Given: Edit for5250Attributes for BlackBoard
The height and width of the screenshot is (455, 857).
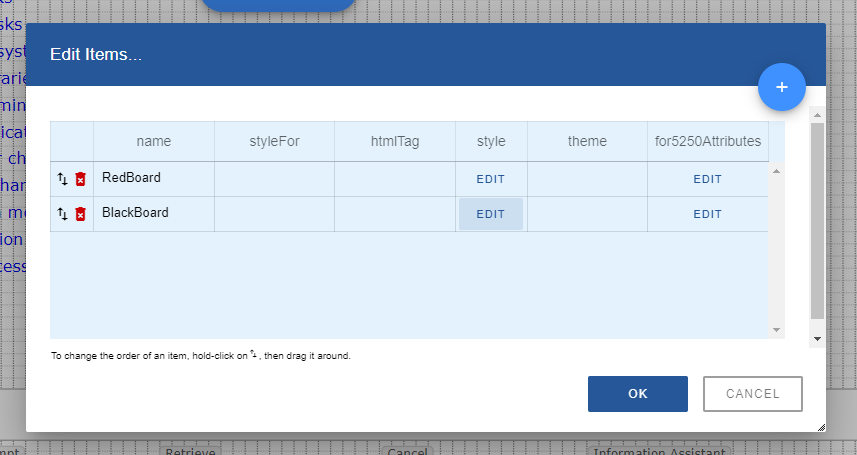Looking at the screenshot, I should [707, 214].
